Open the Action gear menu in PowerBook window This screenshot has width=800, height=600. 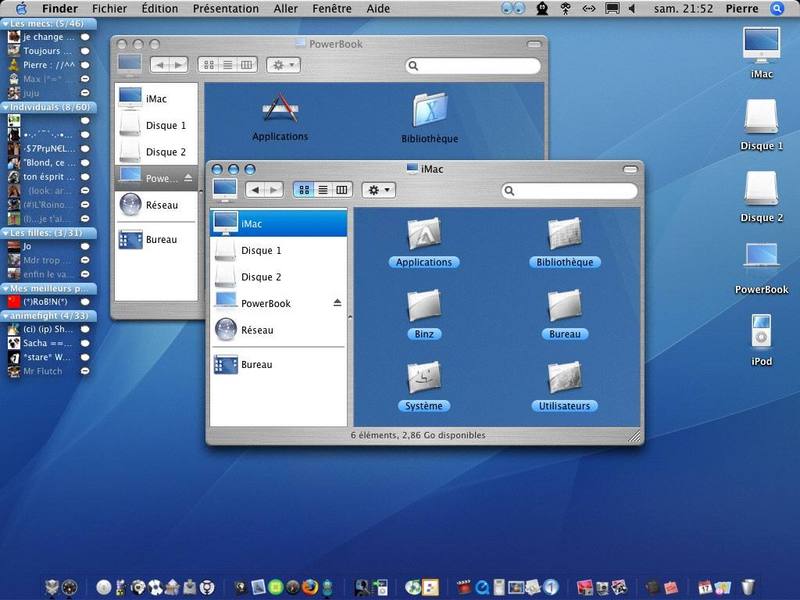(283, 65)
